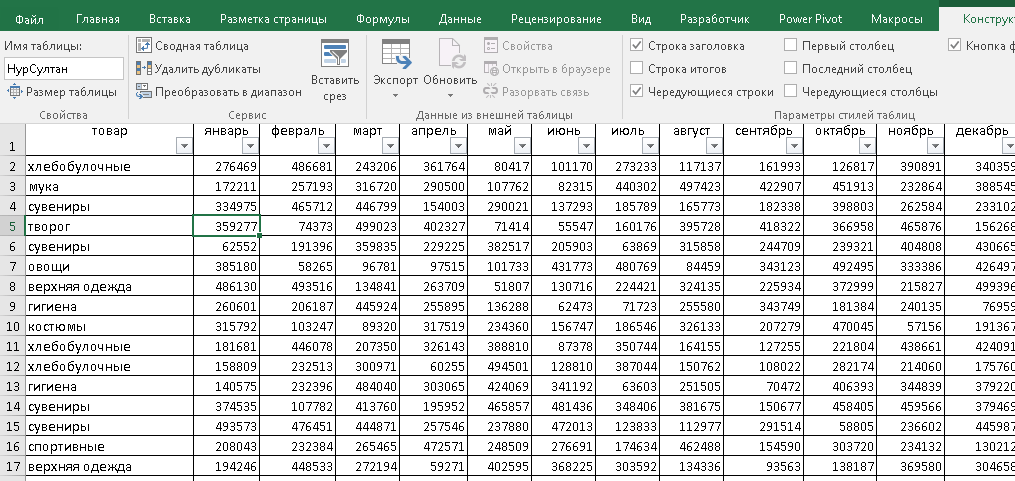Expand the Обновить dropdown arrow
Image resolution: width=1015 pixels, height=481 pixels.
click(x=451, y=96)
